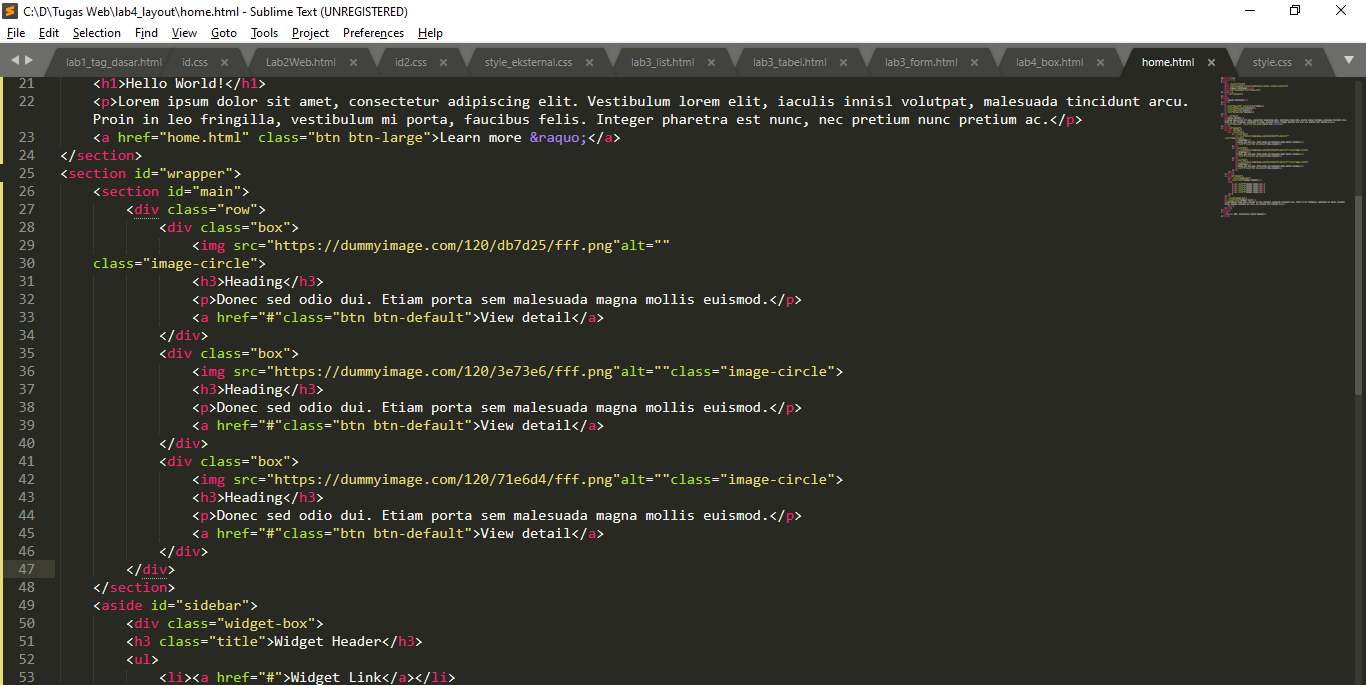Open the Tools menu

click(x=263, y=32)
